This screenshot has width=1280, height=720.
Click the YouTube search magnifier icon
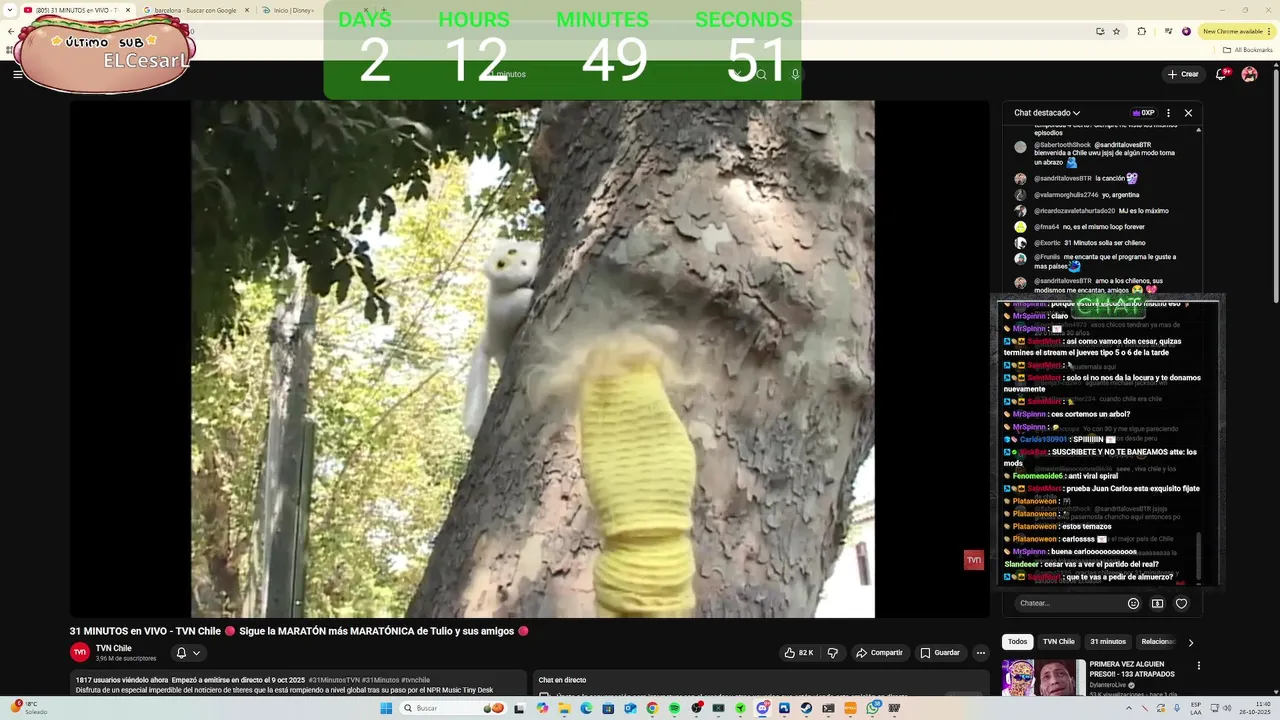[761, 74]
